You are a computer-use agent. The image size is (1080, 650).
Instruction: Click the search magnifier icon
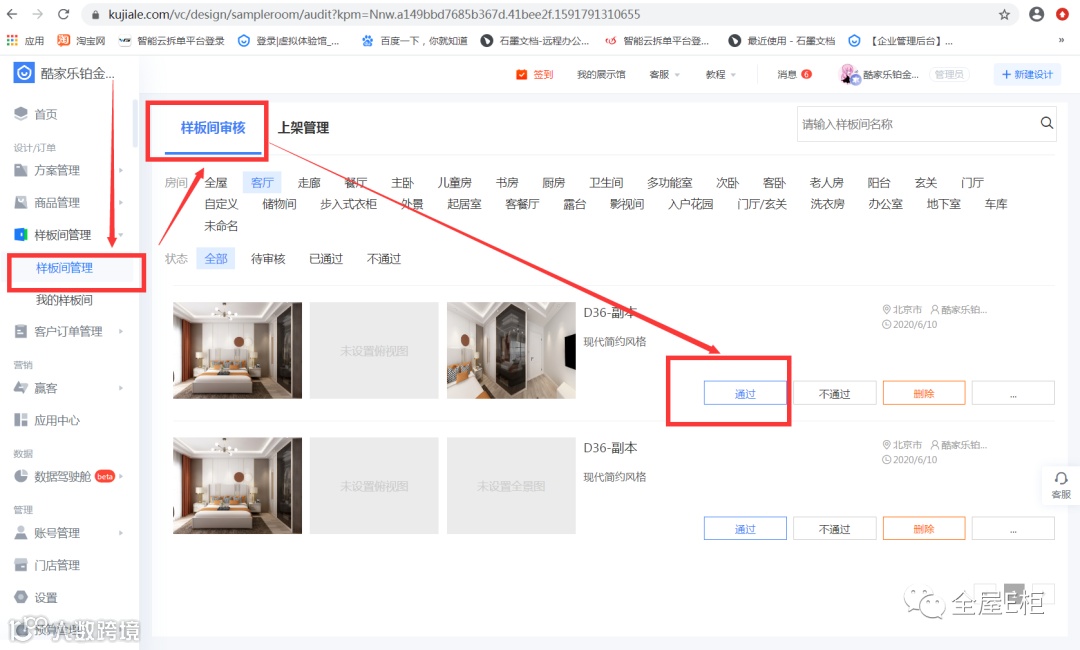[1046, 123]
